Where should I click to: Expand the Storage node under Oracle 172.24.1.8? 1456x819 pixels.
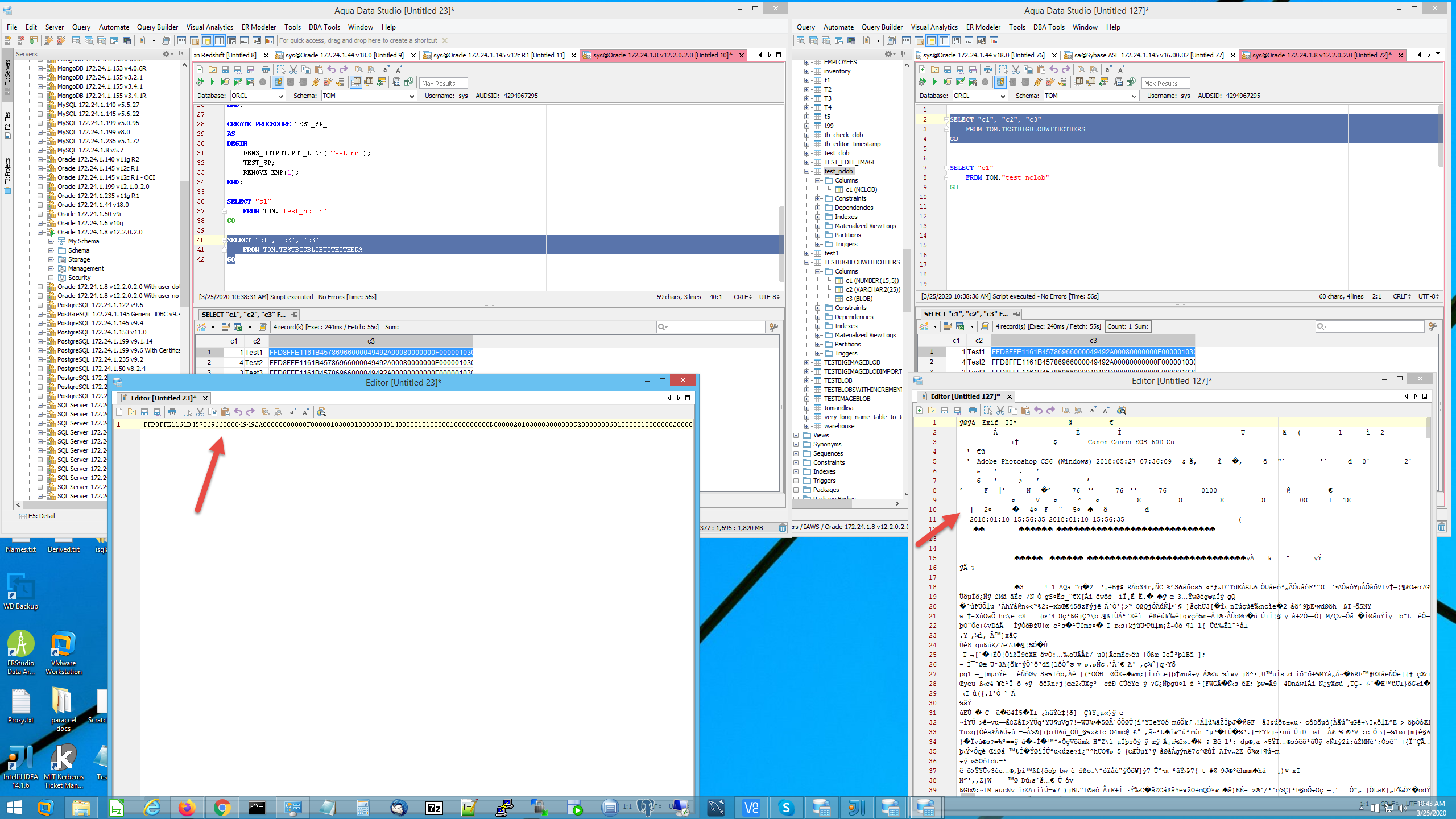click(x=51, y=259)
